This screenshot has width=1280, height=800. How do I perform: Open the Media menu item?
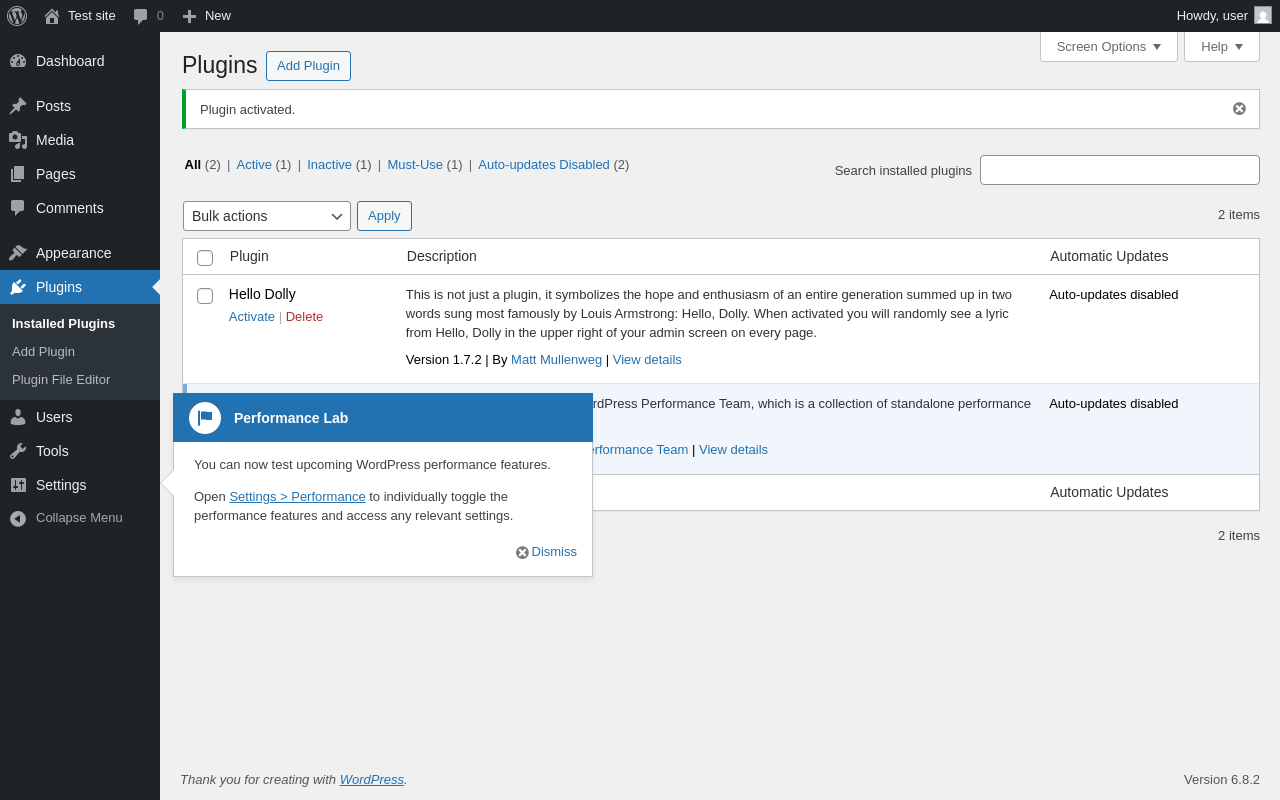pos(80,140)
